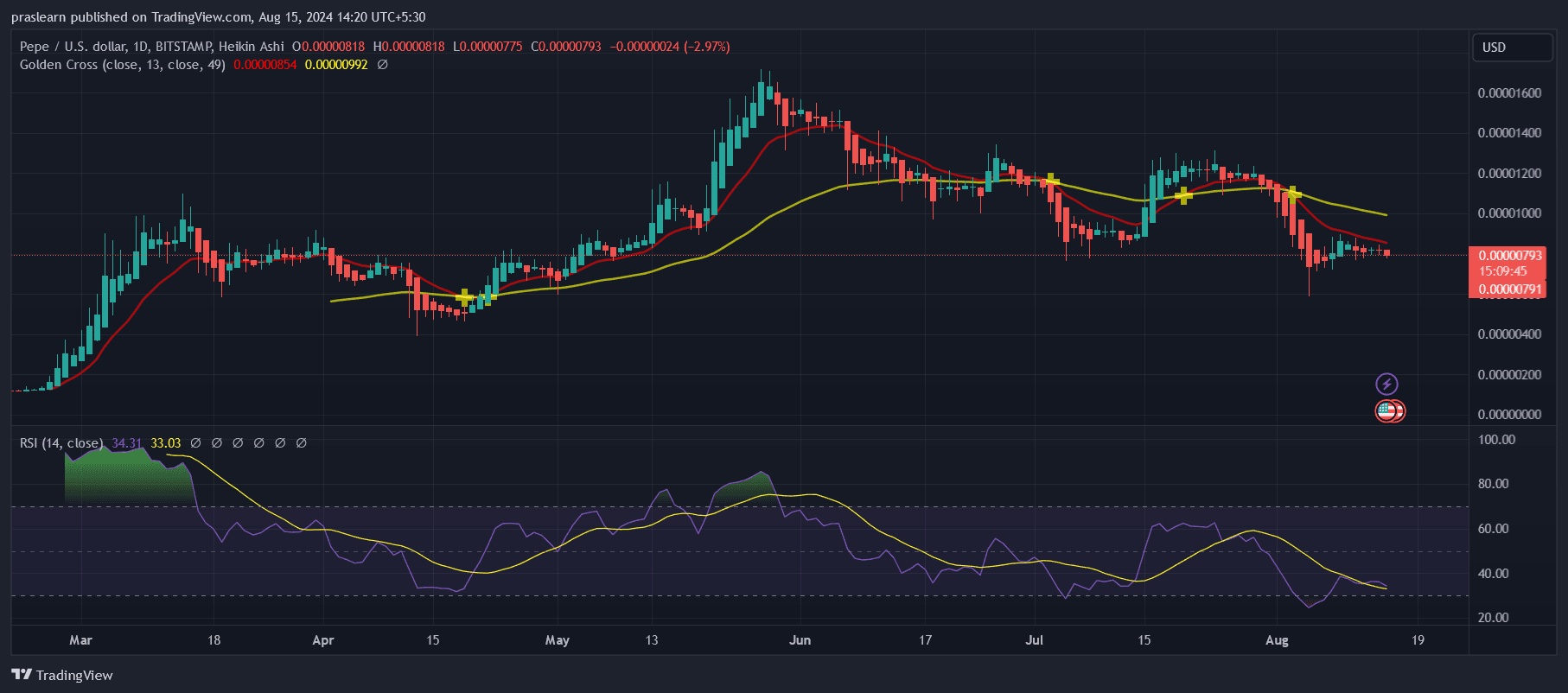Click the red Golden Cross value 0.00000854

click(x=265, y=65)
